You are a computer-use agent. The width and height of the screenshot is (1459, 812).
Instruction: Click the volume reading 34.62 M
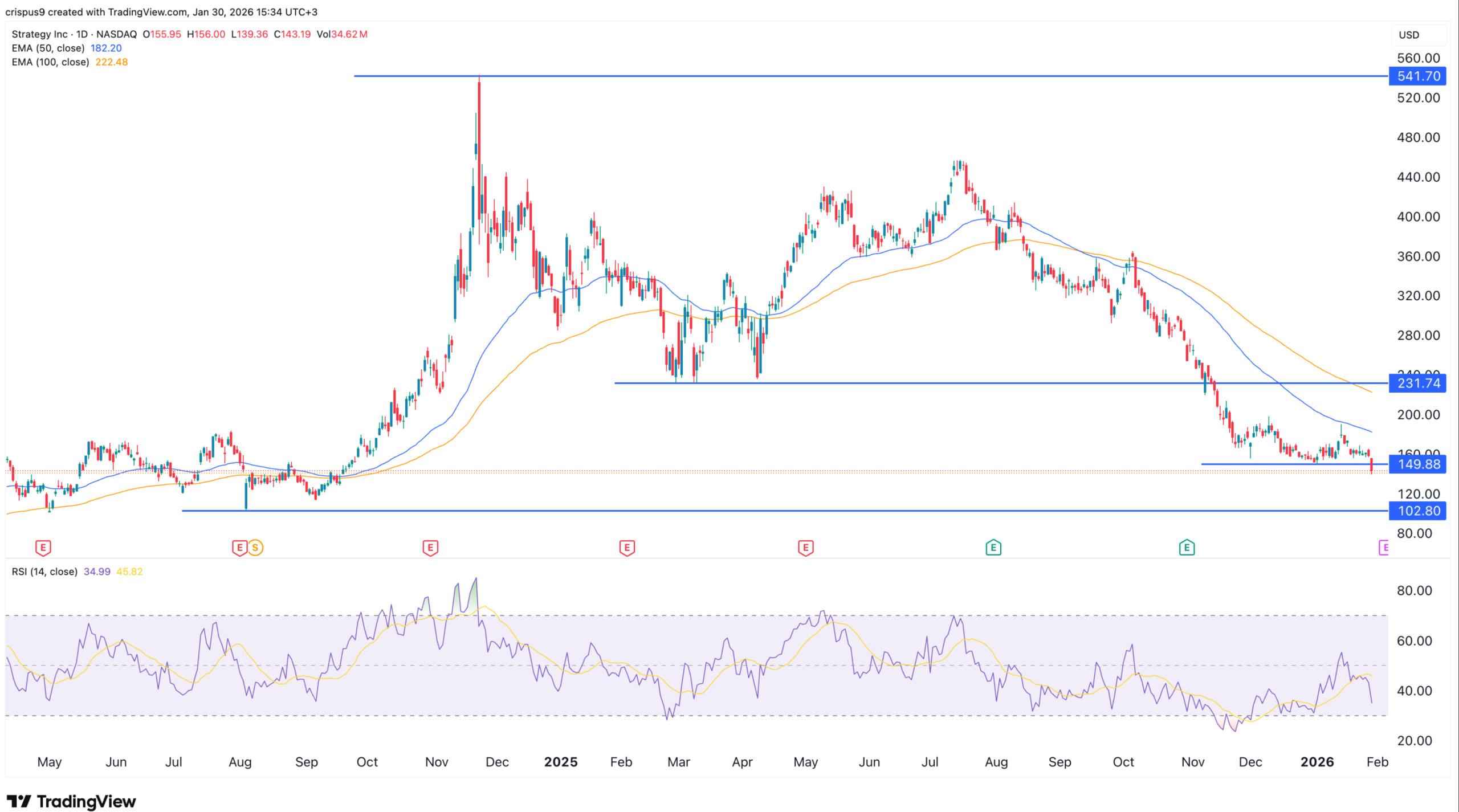349,34
